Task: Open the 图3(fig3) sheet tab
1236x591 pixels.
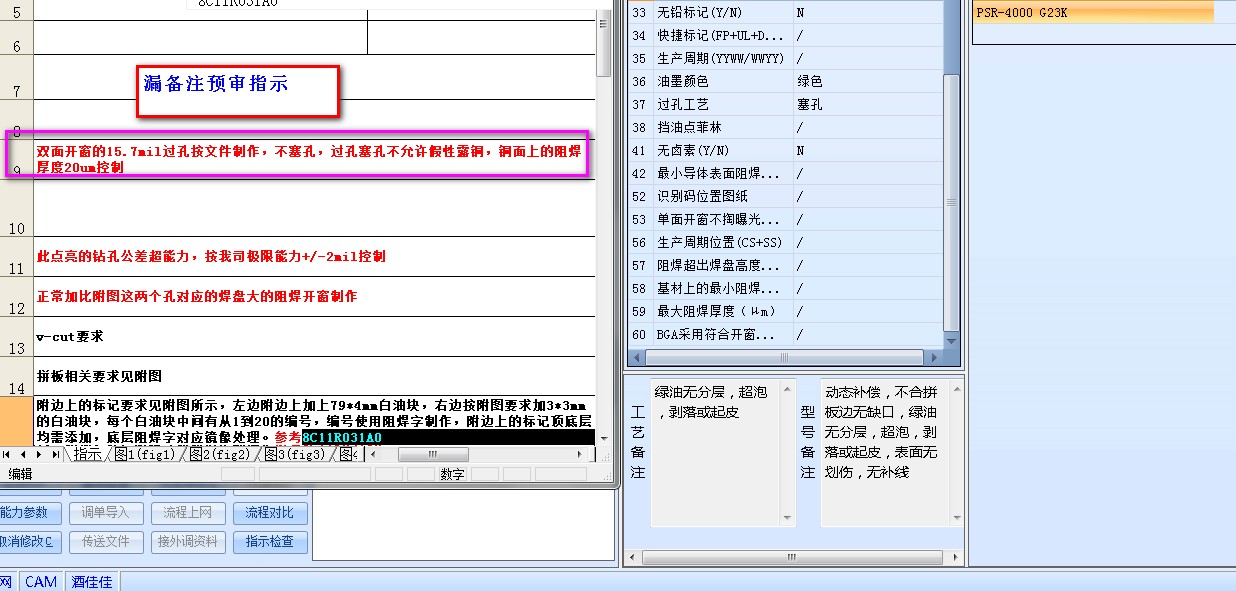Action: point(295,454)
